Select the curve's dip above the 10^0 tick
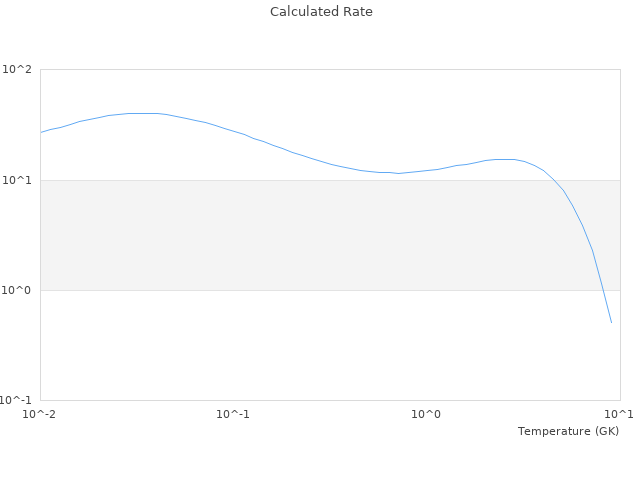This screenshot has width=640, height=480. (x=400, y=173)
